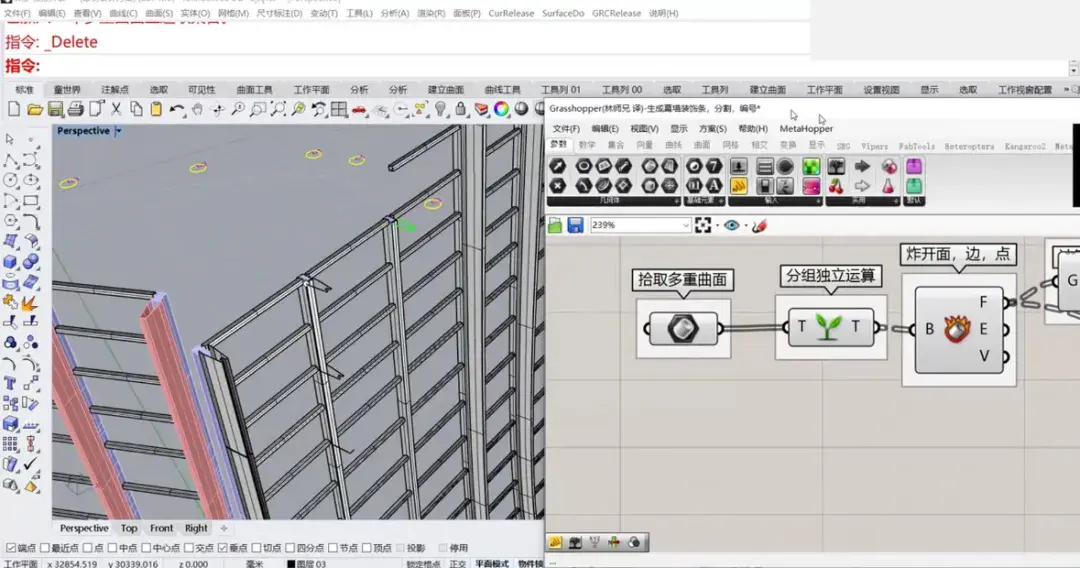This screenshot has height=568, width=1080.
Task: Expand the 实用 ribbon panel plus
Action: tap(895, 201)
